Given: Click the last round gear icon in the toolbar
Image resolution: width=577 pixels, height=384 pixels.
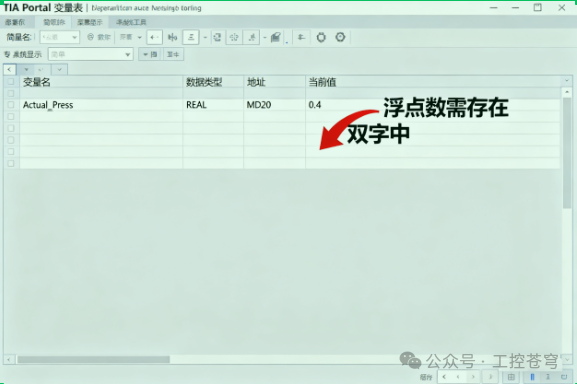Looking at the screenshot, I should [x=340, y=37].
